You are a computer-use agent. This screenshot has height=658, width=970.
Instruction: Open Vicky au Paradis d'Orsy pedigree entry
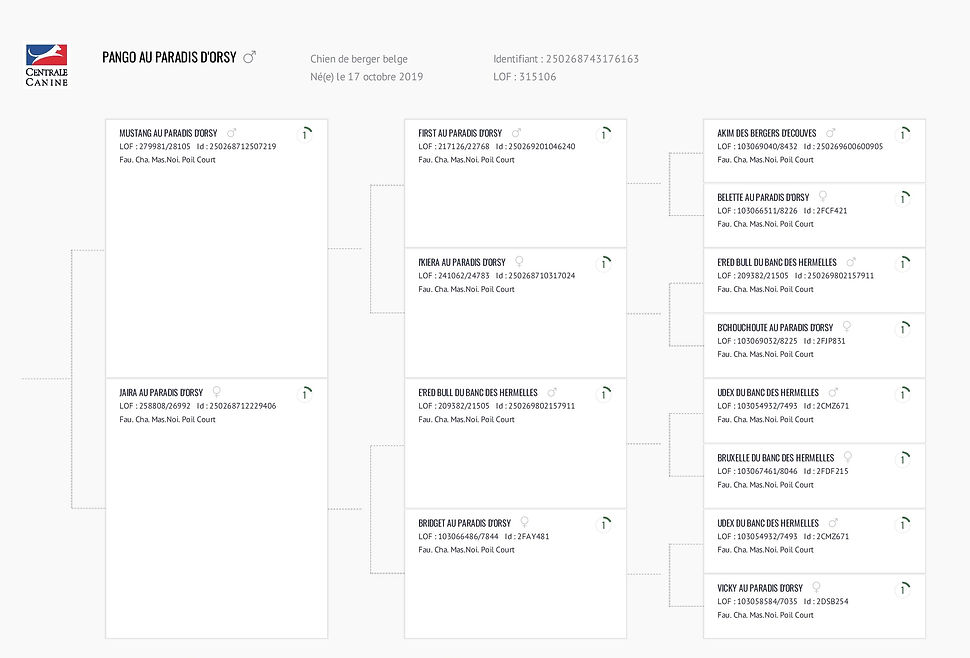pyautogui.click(x=760, y=588)
